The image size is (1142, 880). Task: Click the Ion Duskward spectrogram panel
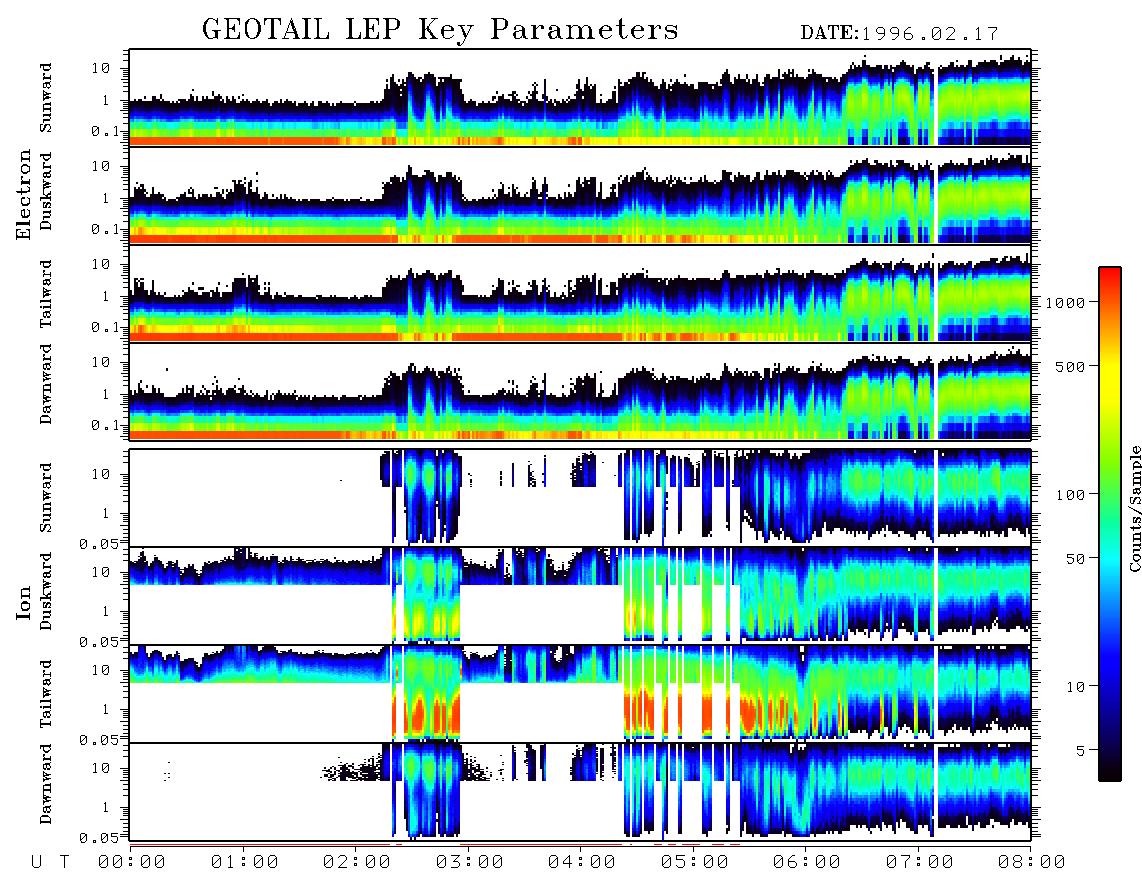[x=580, y=596]
